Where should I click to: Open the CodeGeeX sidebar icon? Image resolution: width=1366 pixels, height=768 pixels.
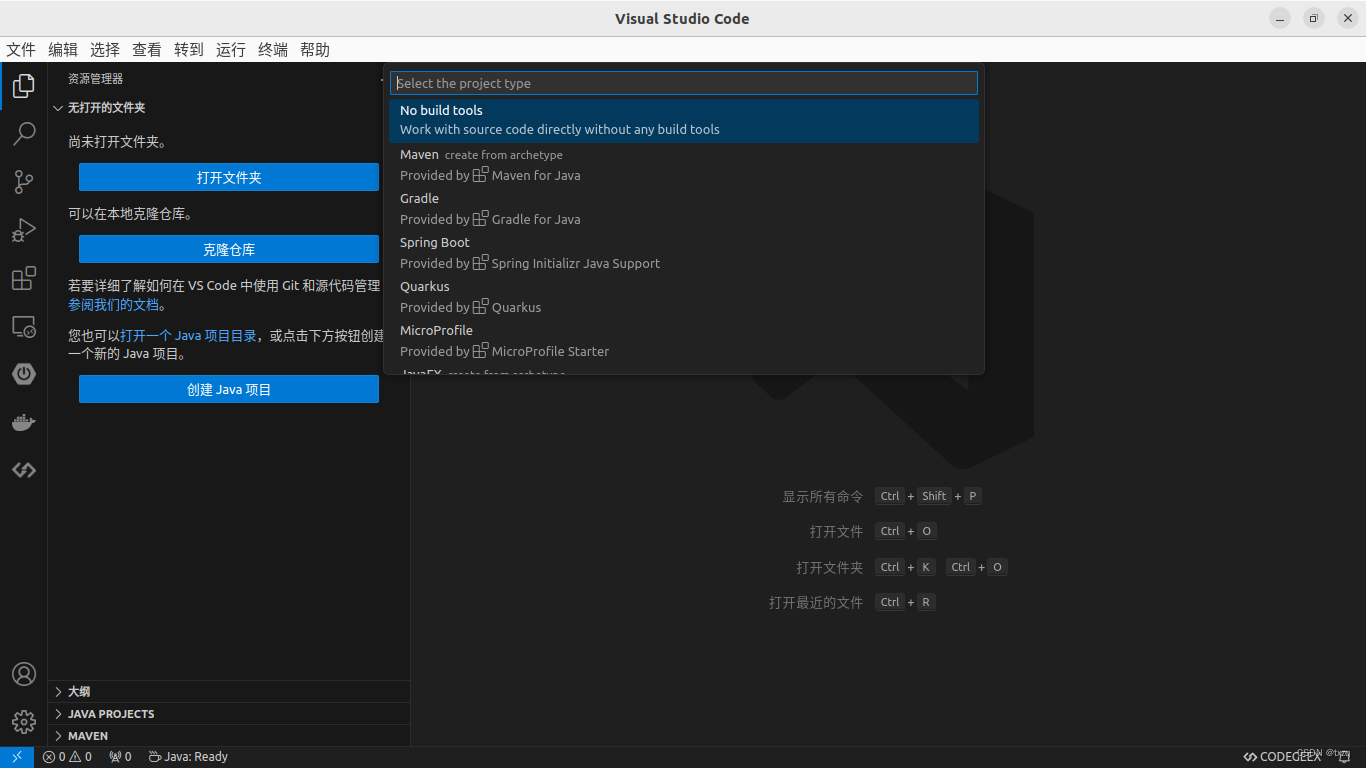[24, 470]
